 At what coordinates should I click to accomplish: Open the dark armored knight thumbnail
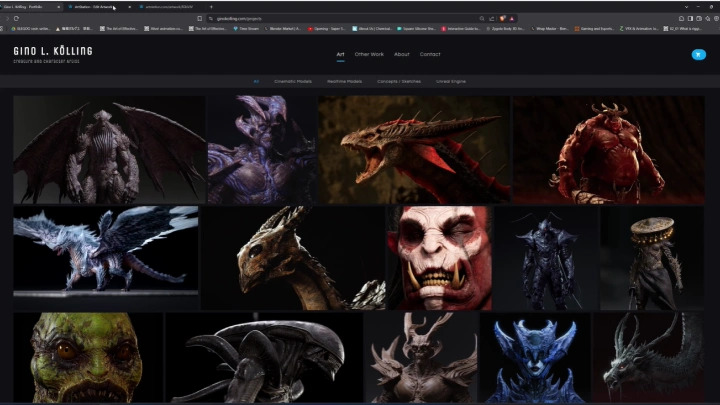546,258
